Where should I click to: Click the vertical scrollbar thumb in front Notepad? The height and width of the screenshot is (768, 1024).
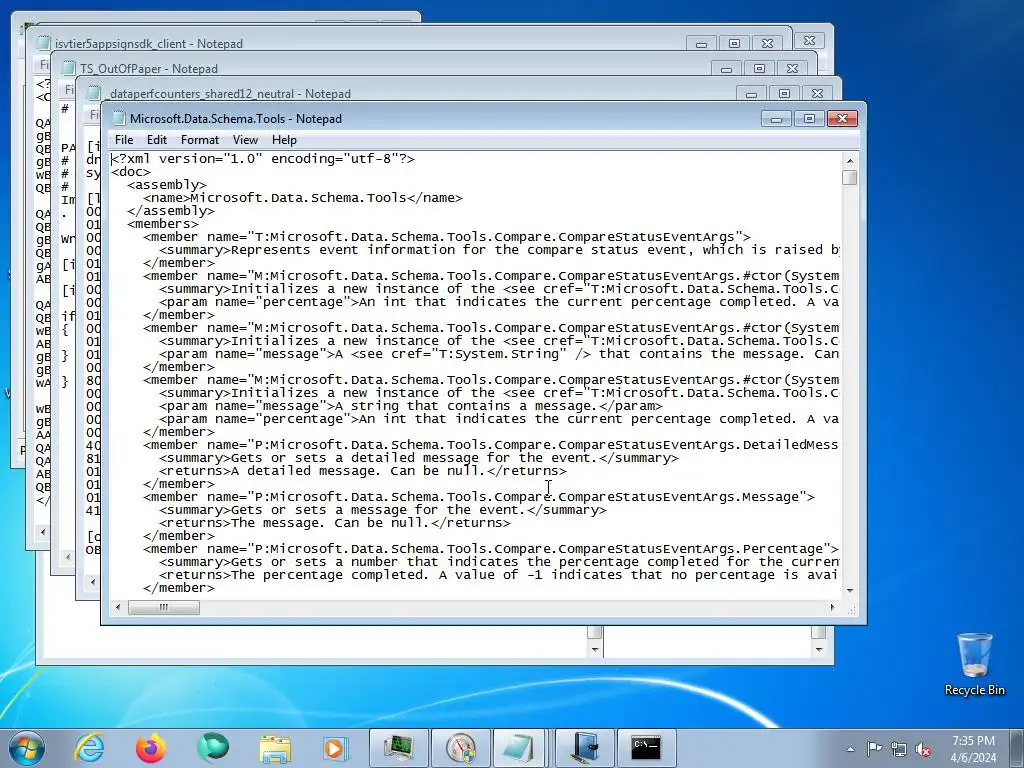tap(850, 178)
